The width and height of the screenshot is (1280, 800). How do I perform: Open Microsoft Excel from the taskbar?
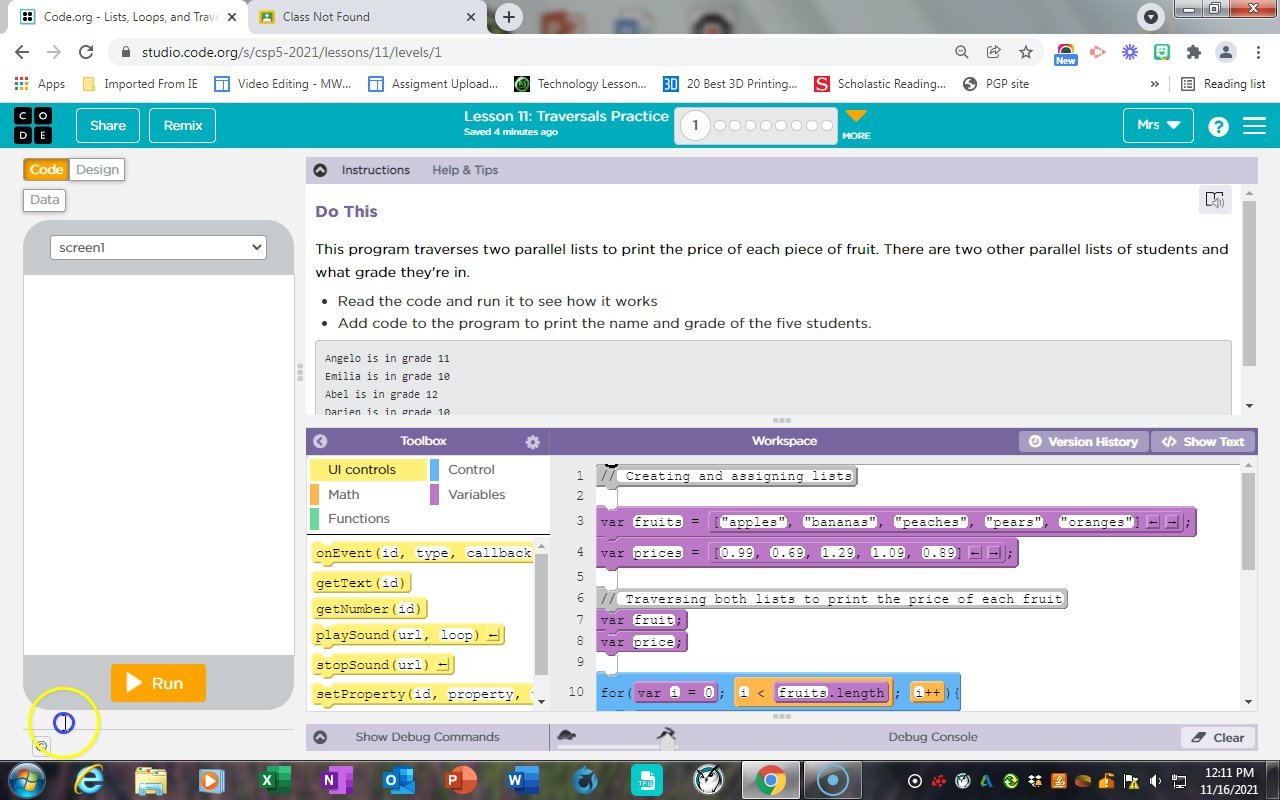click(270, 780)
